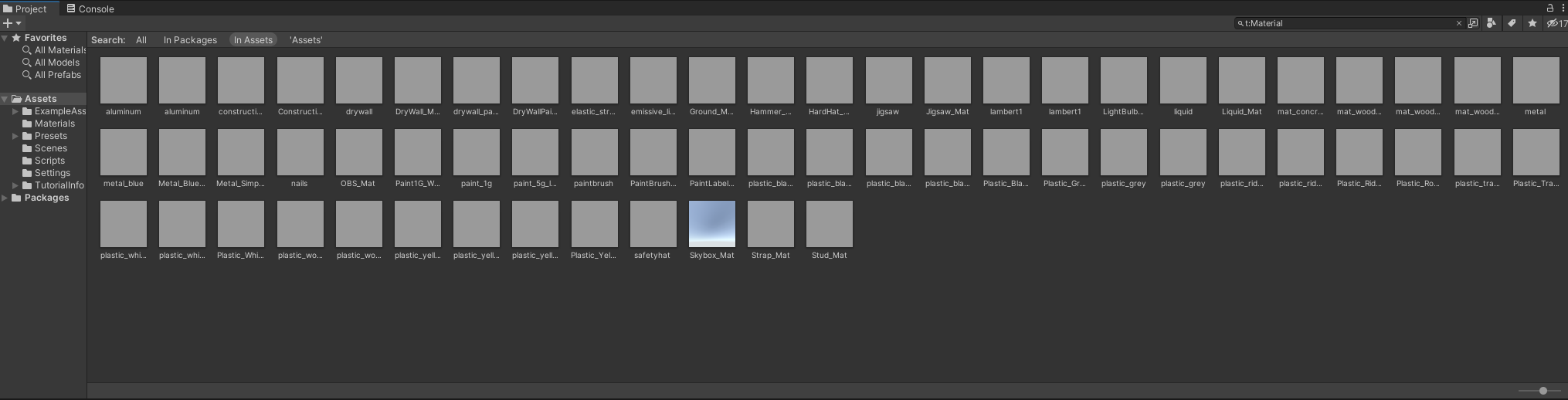The height and width of the screenshot is (400, 1568).
Task: Select the Plastic_Ro... material icon
Action: [1418, 153]
